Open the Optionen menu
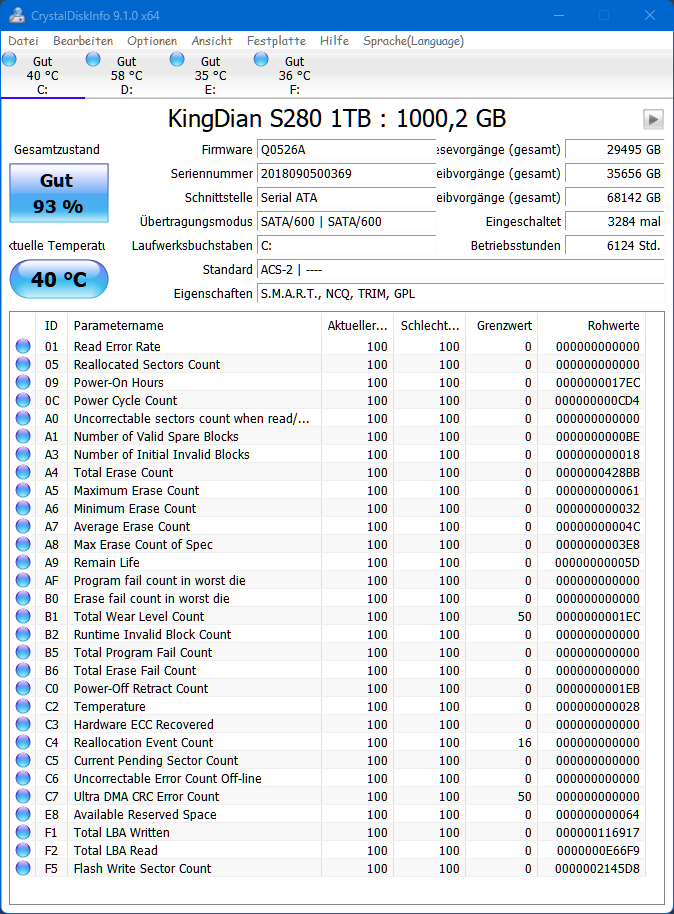 tap(152, 41)
